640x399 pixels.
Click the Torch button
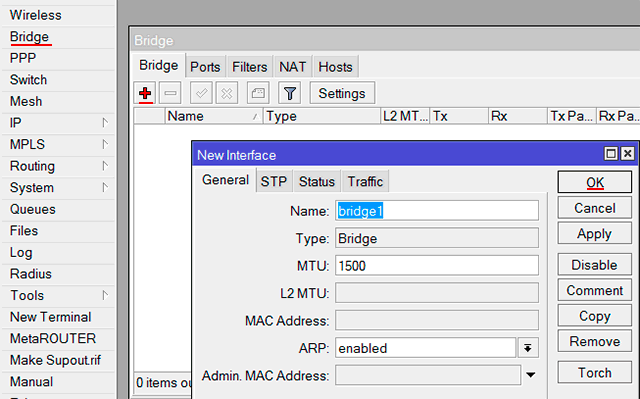[x=595, y=372]
